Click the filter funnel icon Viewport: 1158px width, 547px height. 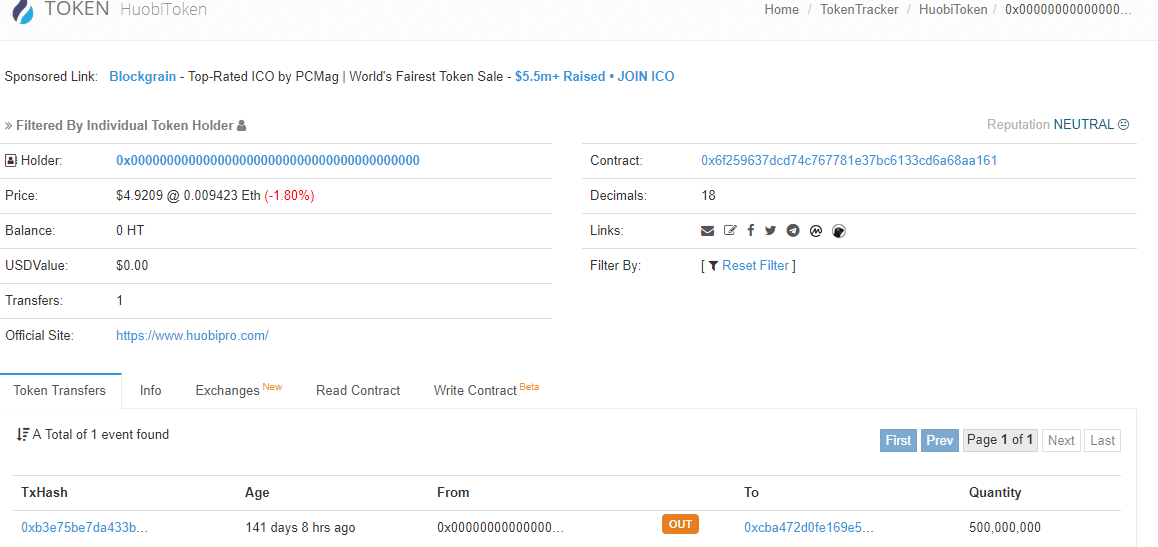click(713, 266)
